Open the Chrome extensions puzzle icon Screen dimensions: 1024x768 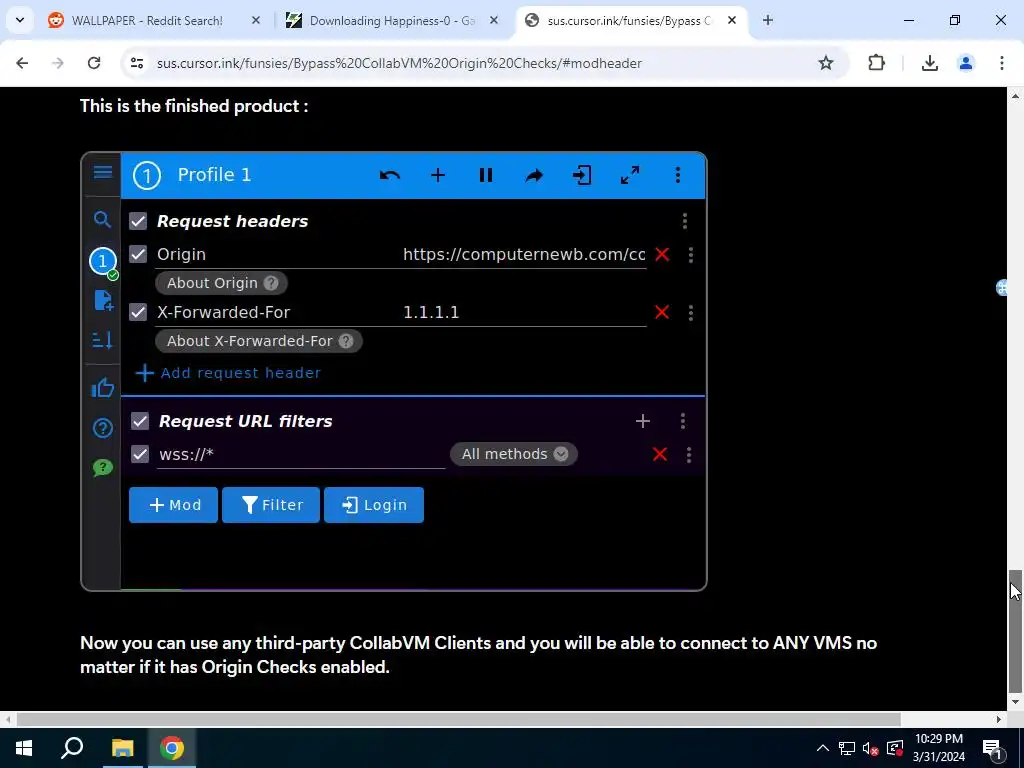pyautogui.click(x=876, y=63)
